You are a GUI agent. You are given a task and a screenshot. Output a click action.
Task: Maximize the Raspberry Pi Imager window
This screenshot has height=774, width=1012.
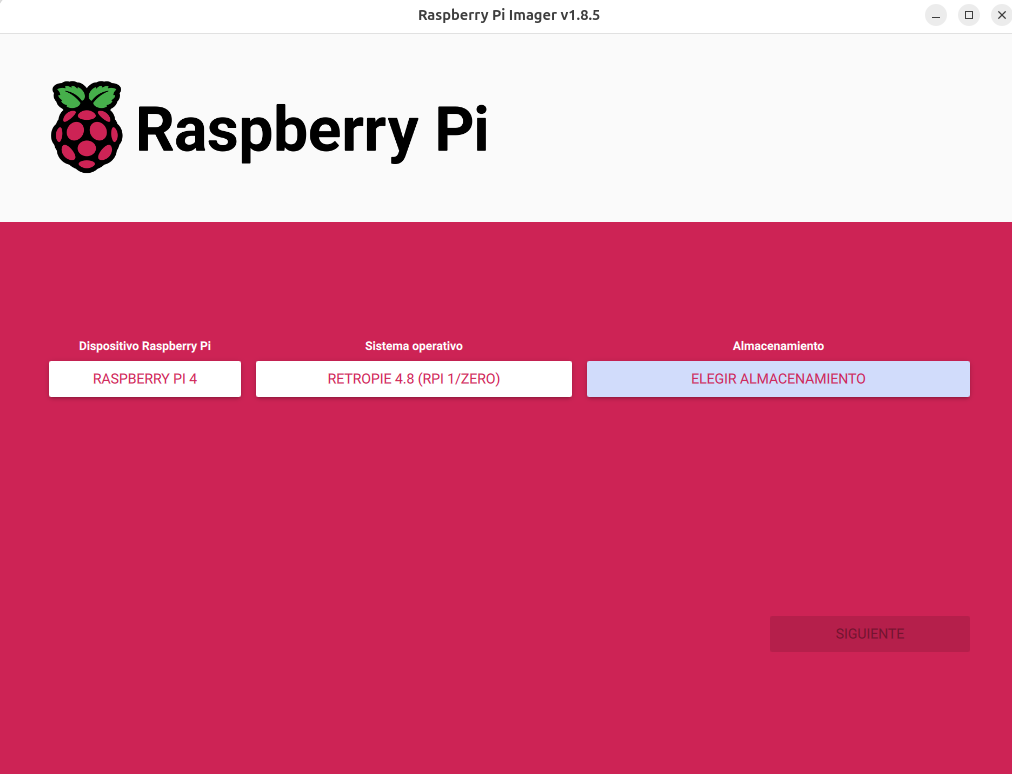click(x=969, y=15)
